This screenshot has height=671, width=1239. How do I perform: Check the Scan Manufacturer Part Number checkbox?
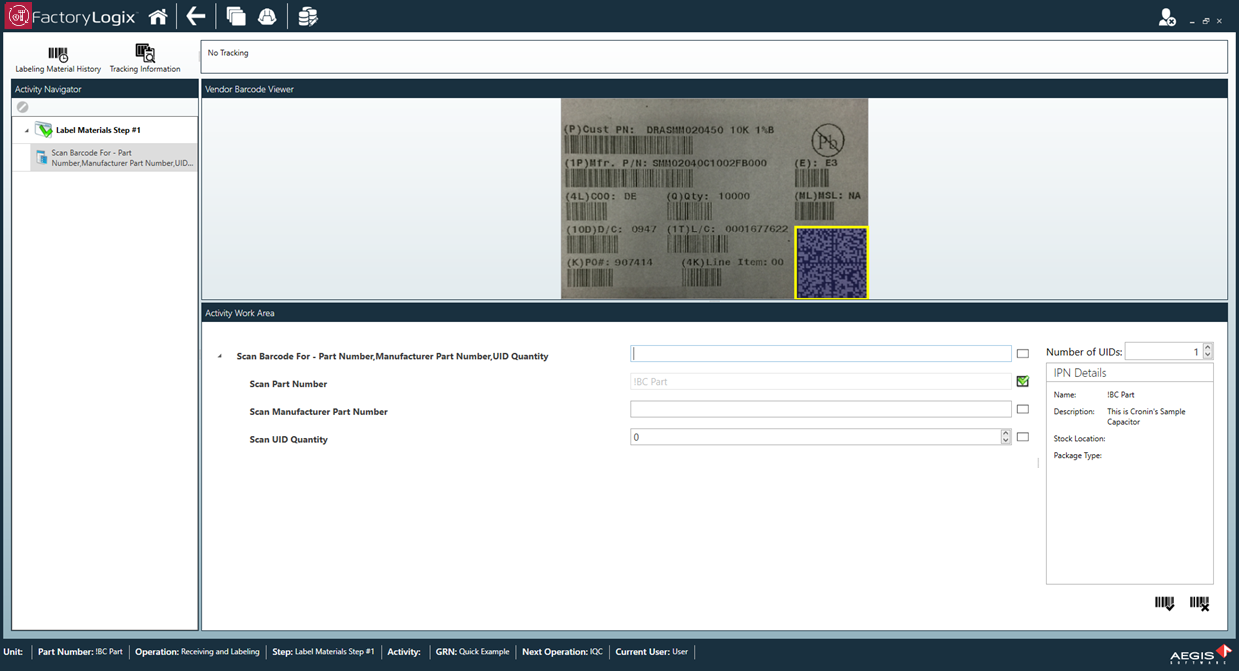[1022, 408]
